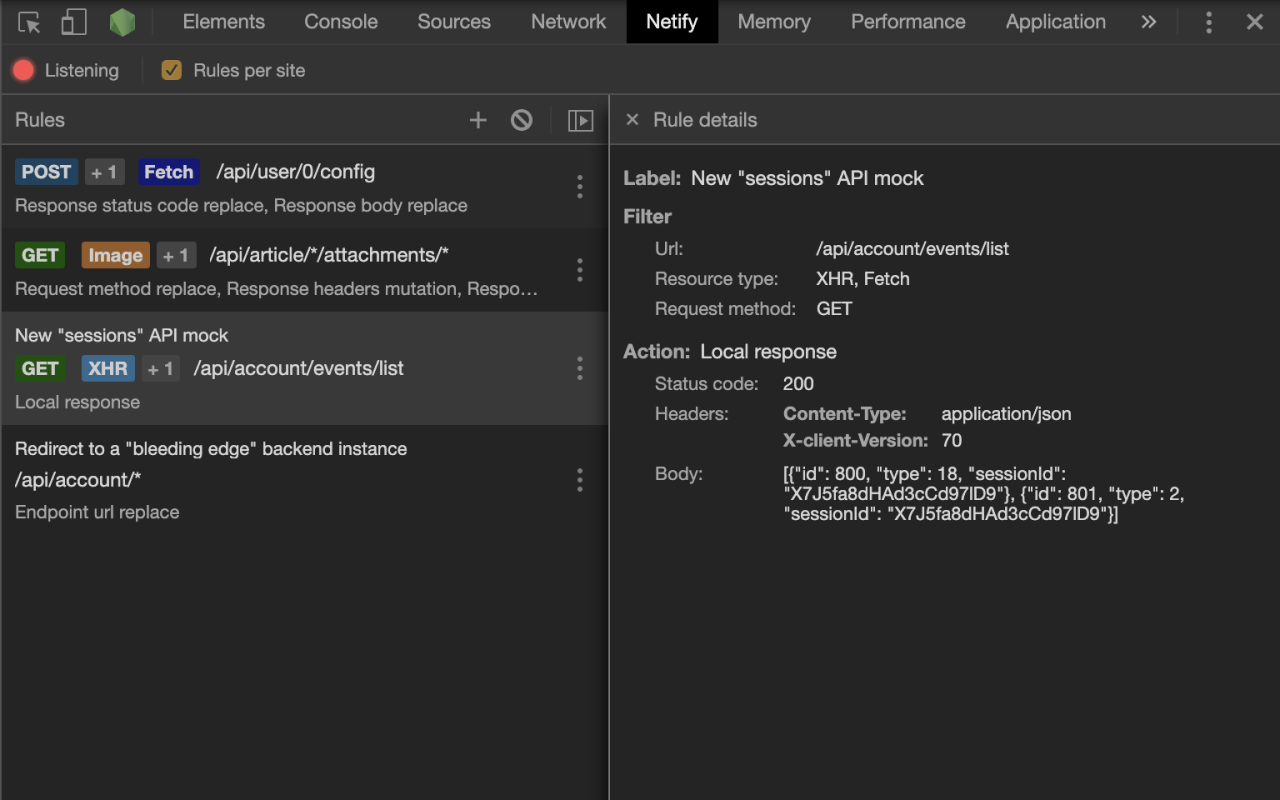The image size is (1280, 800).
Task: Click +1 badge next to Image
Action: [176, 255]
